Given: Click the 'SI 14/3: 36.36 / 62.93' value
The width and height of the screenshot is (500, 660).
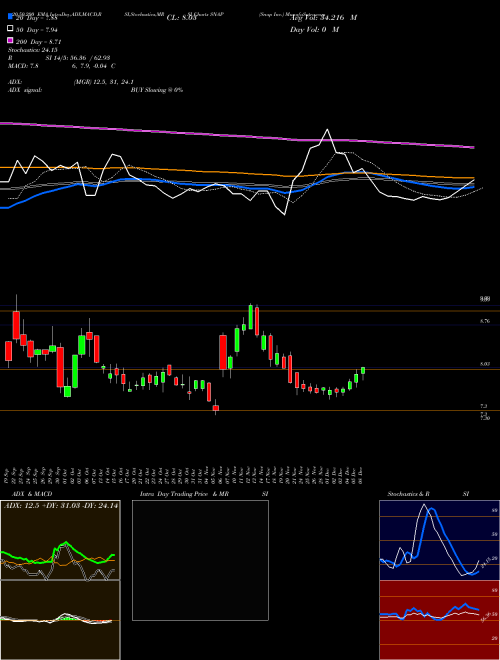Looking at the screenshot, I should coord(78,58).
